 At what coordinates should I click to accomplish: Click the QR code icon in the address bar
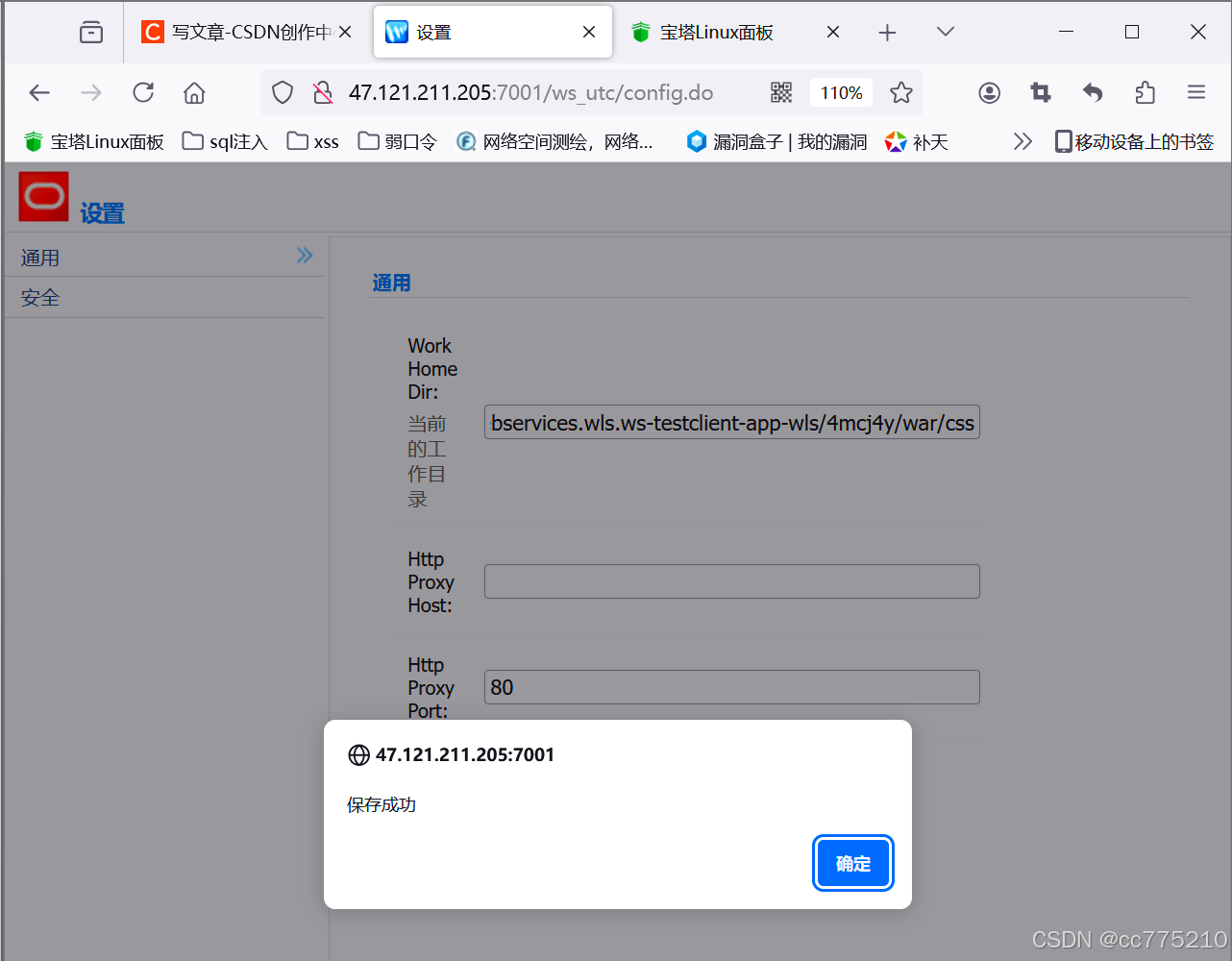(781, 92)
